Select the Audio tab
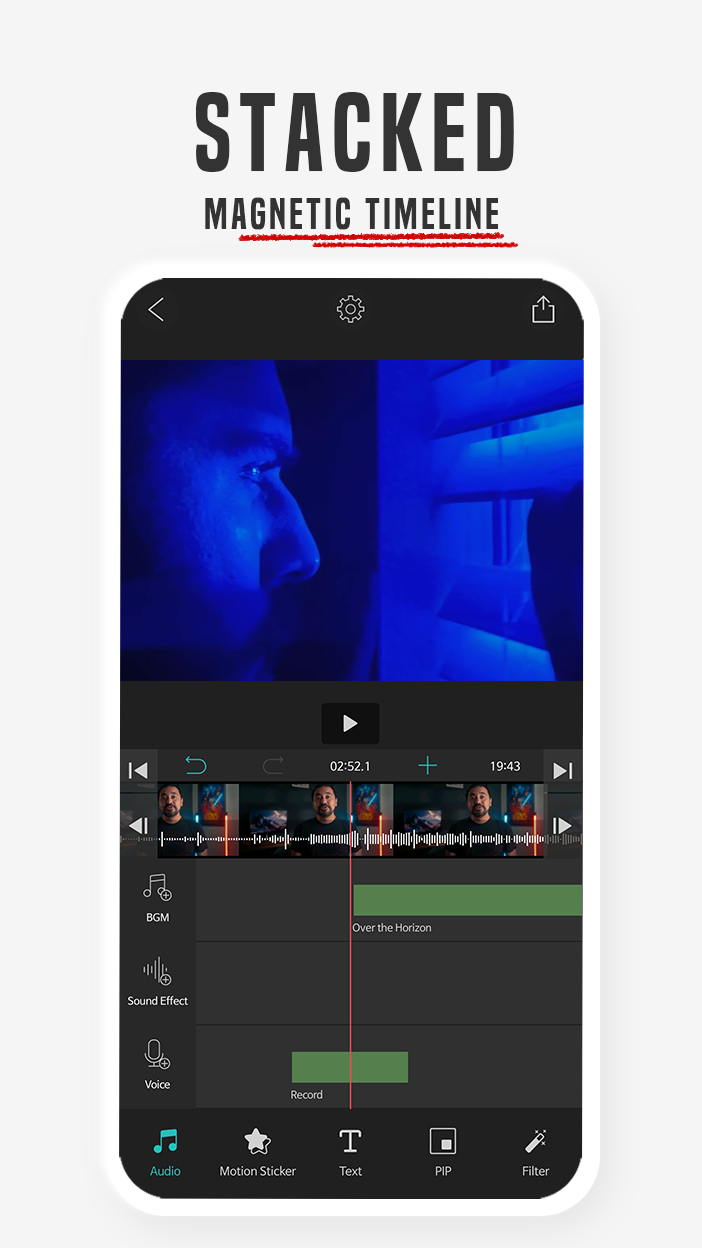The width and height of the screenshot is (702, 1248). pyautogui.click(x=165, y=1153)
